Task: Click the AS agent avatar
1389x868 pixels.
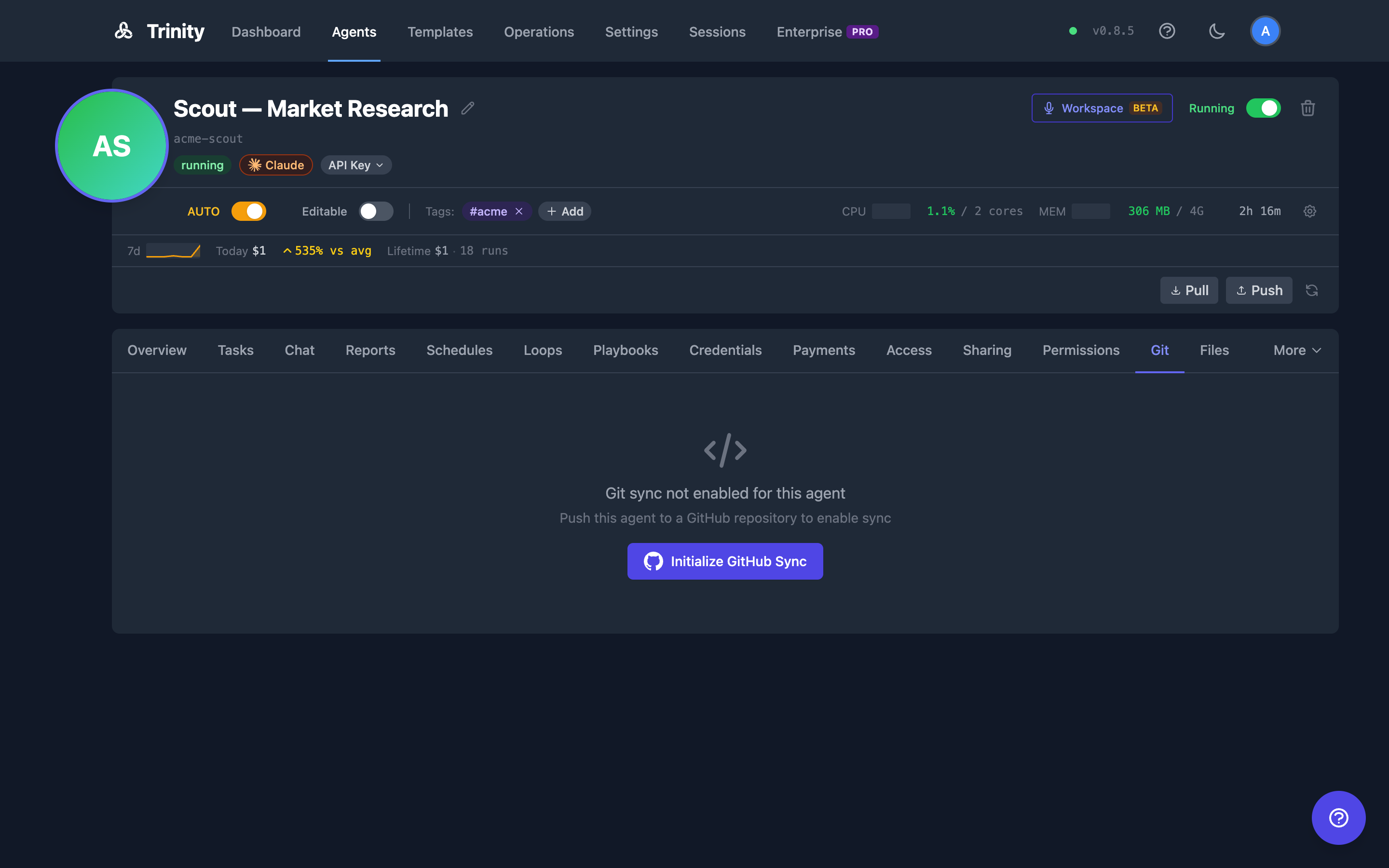Action: (x=112, y=146)
